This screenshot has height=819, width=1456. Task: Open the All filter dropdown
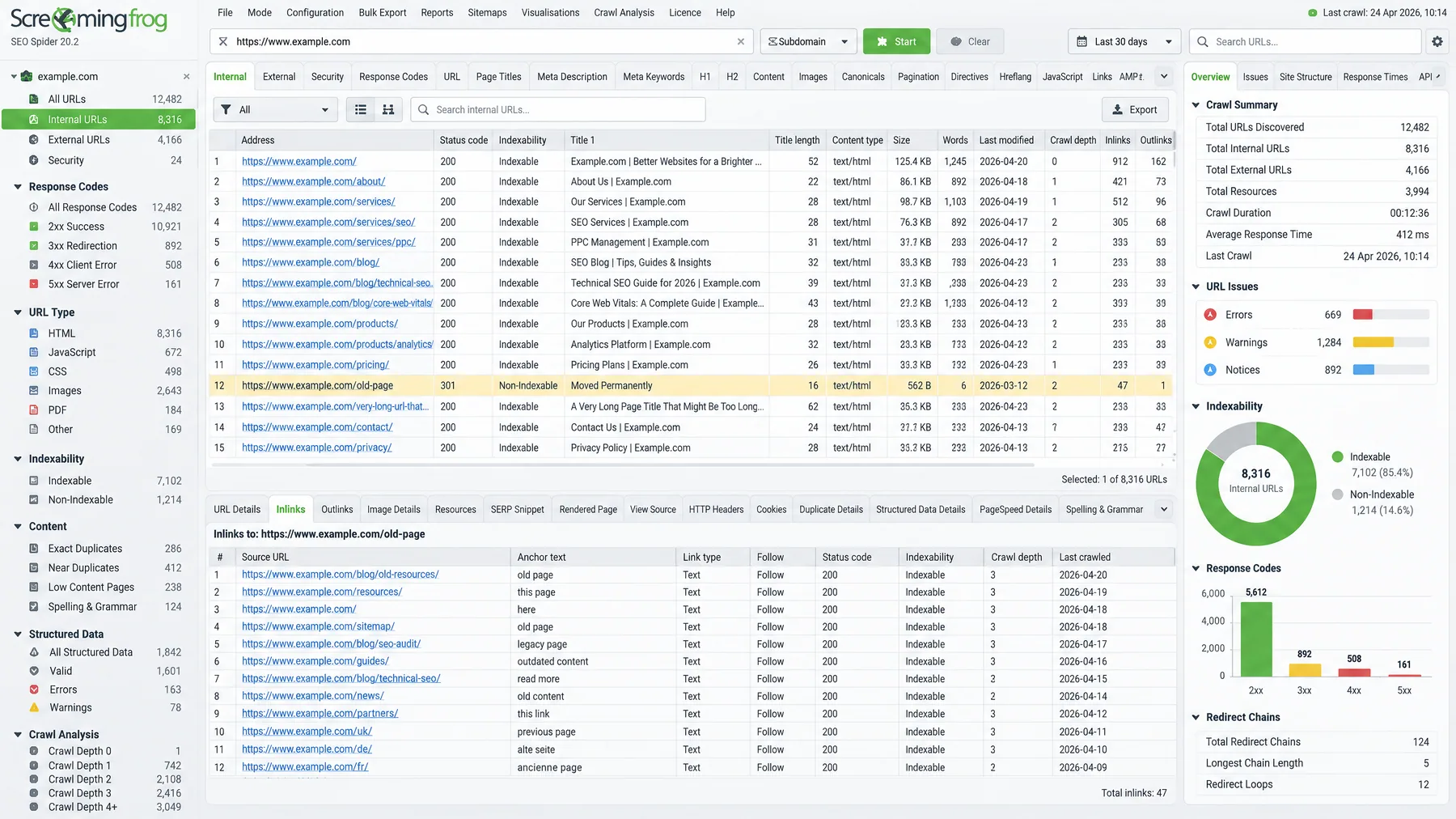pos(275,109)
